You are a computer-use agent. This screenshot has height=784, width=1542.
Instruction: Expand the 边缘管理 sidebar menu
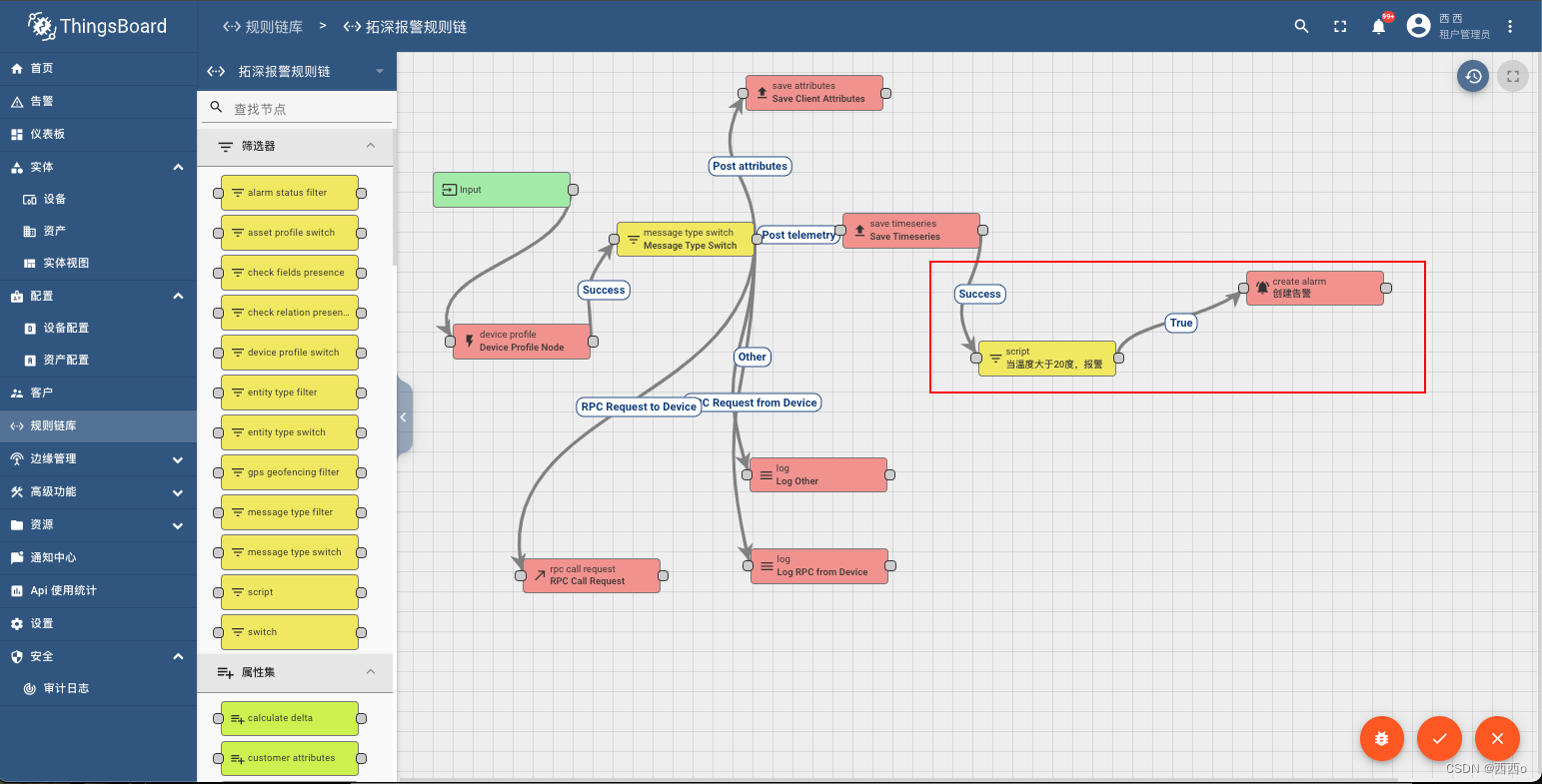pyautogui.click(x=177, y=459)
